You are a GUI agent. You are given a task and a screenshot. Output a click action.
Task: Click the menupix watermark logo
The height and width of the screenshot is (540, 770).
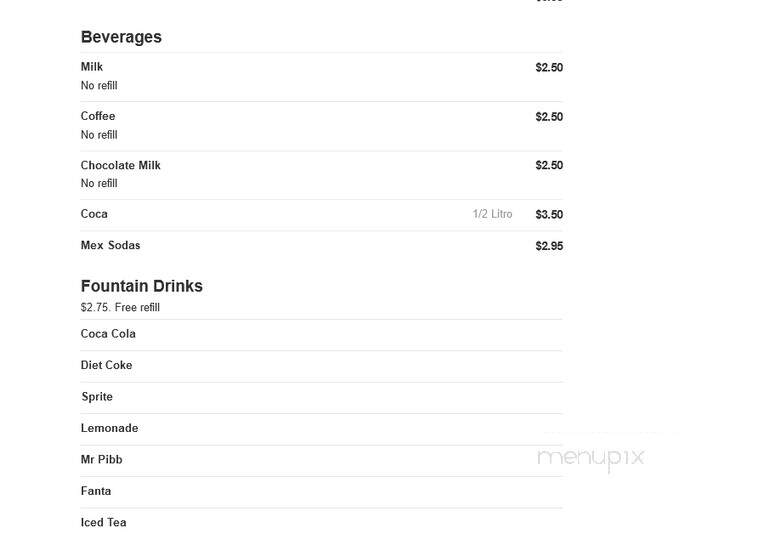click(x=590, y=459)
